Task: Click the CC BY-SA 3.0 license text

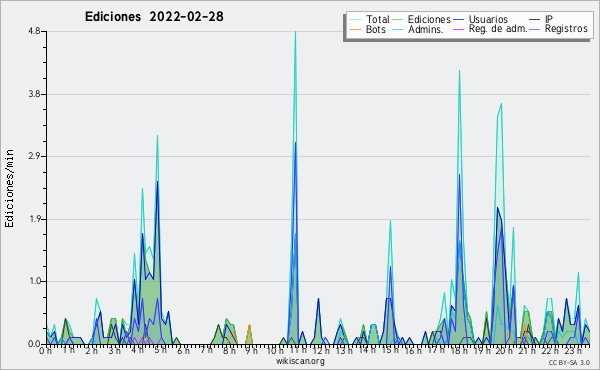Action: pyautogui.click(x=569, y=362)
